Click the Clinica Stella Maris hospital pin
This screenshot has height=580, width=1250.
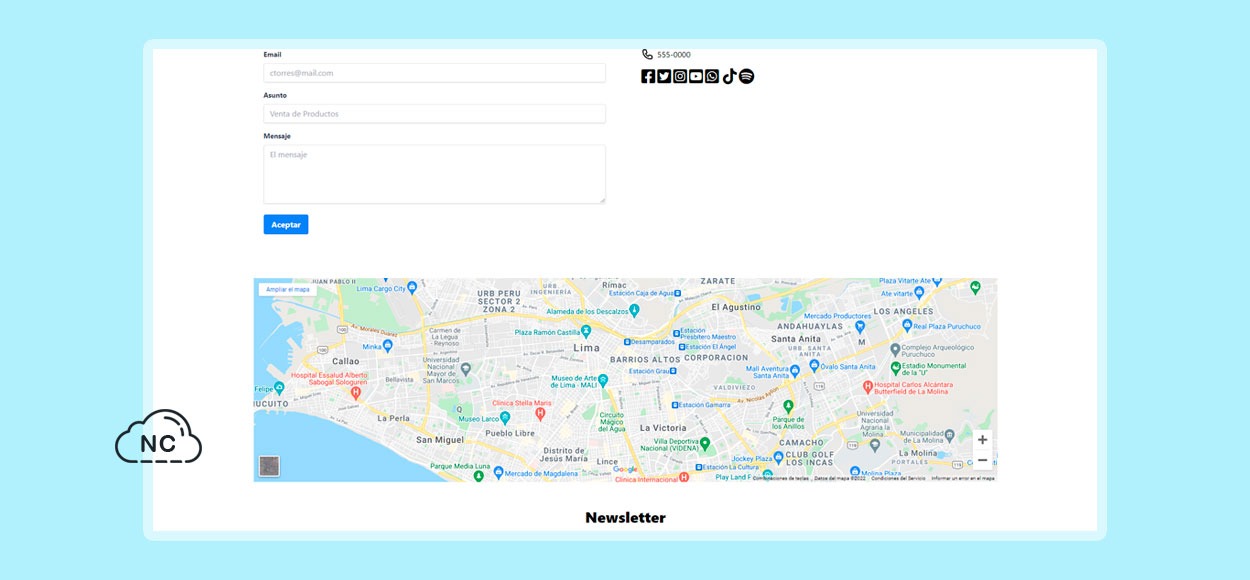point(540,412)
